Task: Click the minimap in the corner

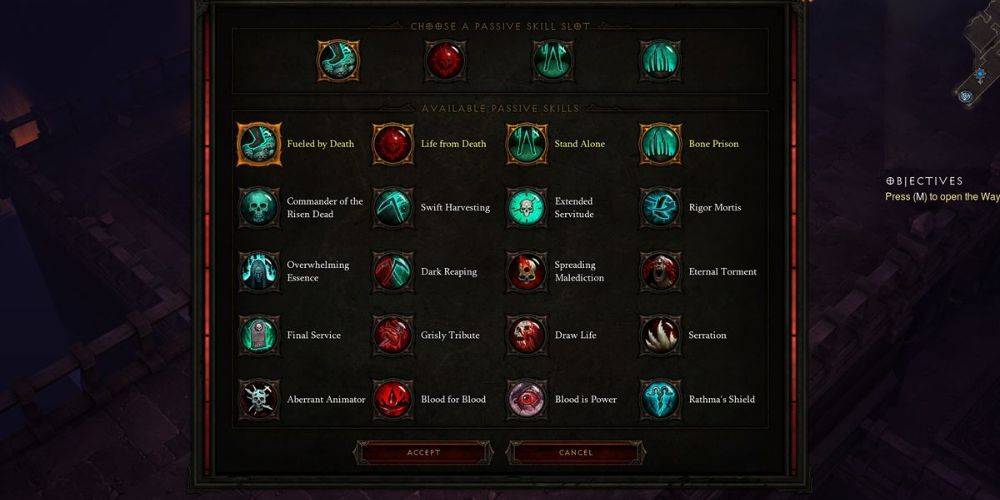Action: click(x=977, y=54)
